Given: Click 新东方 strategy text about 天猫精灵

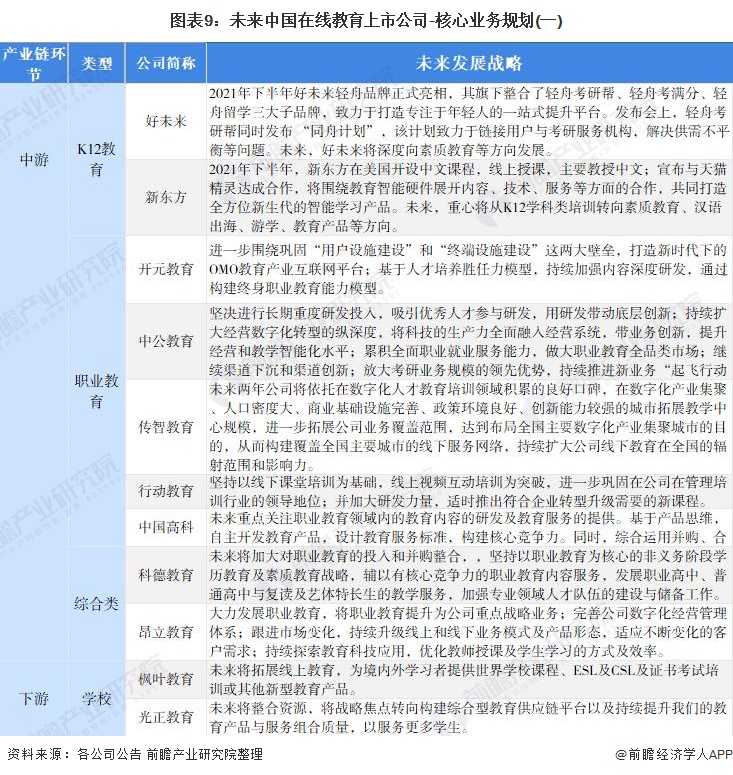Looking at the screenshot, I should [x=469, y=197].
